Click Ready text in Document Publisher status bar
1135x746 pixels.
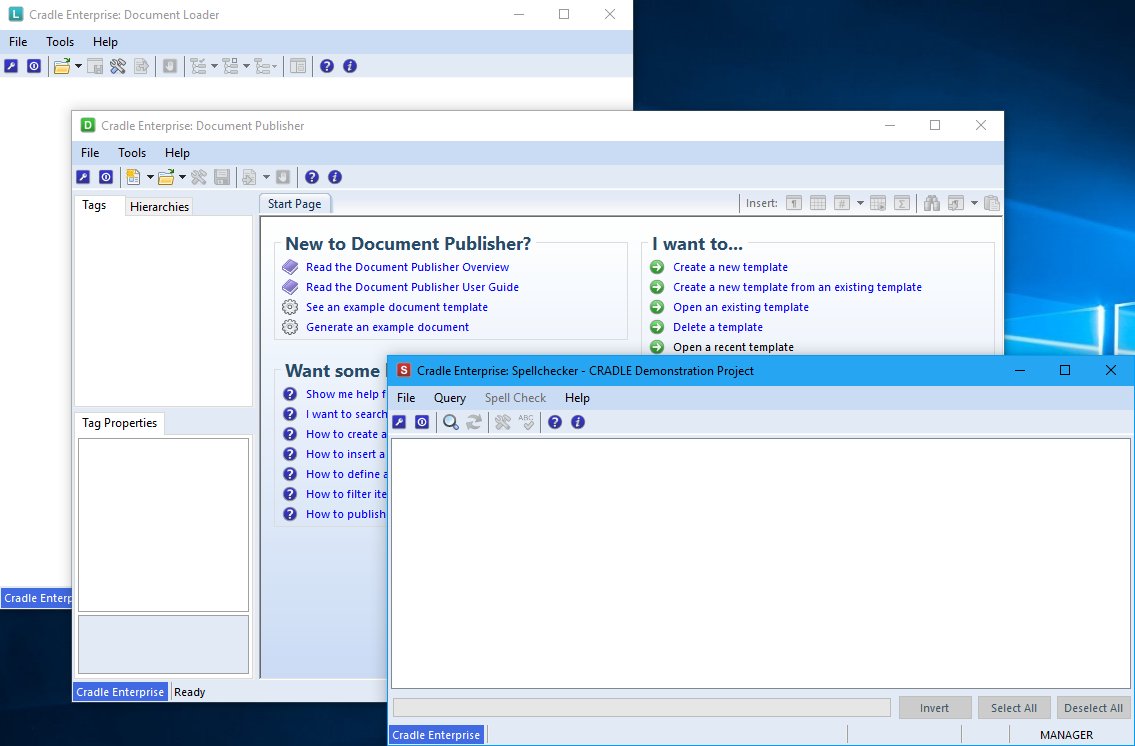pos(190,692)
